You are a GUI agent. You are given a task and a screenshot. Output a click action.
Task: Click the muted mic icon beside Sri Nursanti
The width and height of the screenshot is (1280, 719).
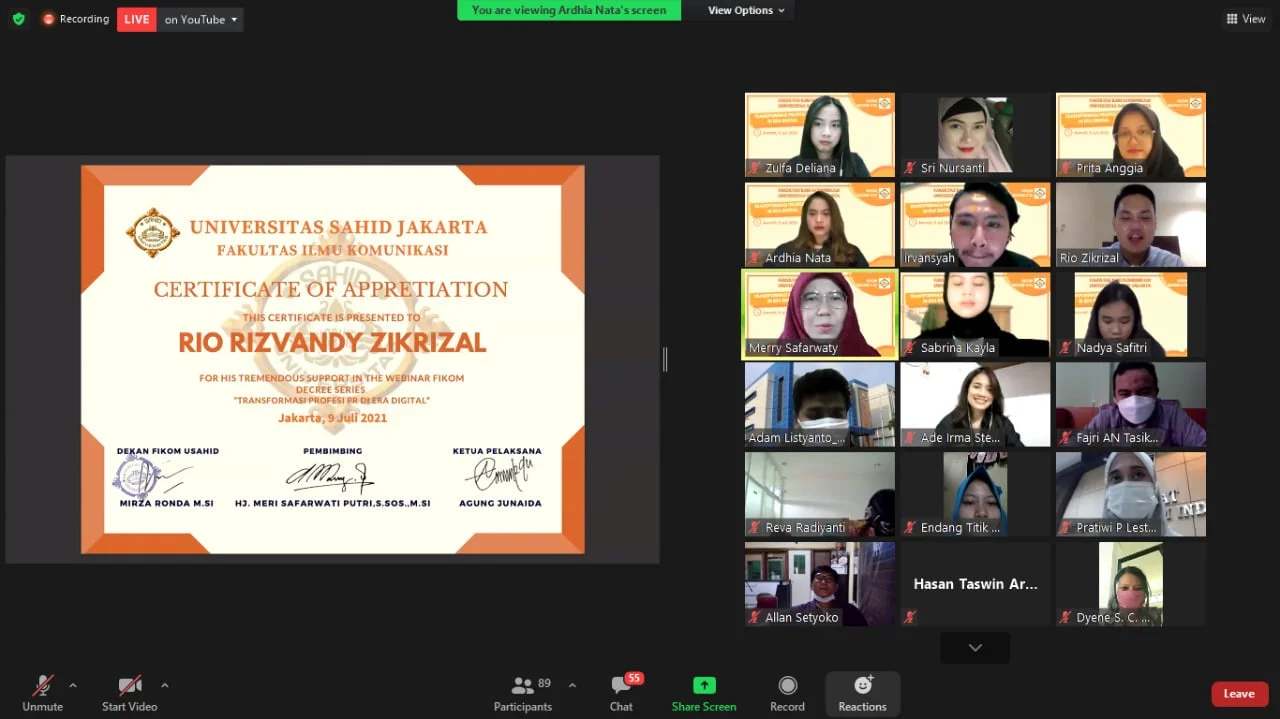(x=910, y=168)
